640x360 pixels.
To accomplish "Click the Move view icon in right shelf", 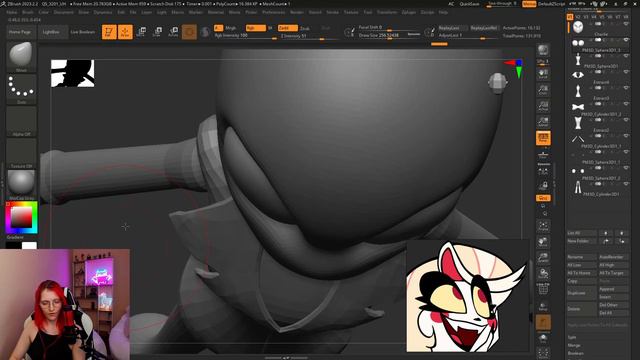I will pos(543,242).
